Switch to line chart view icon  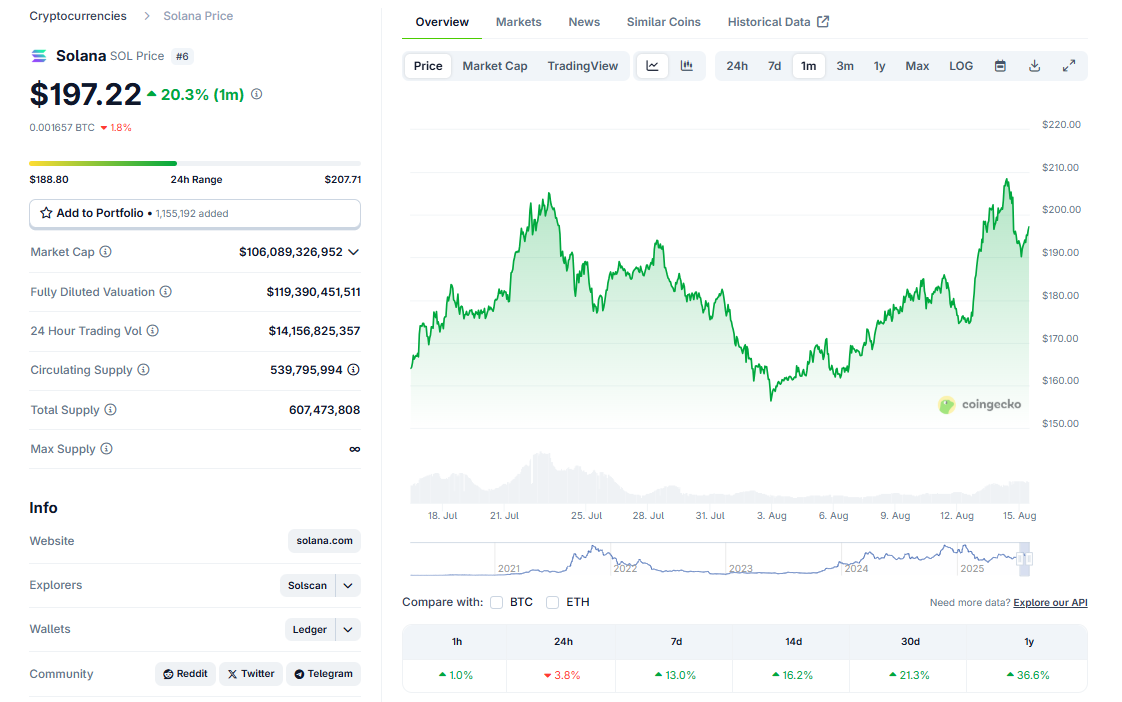coord(653,66)
